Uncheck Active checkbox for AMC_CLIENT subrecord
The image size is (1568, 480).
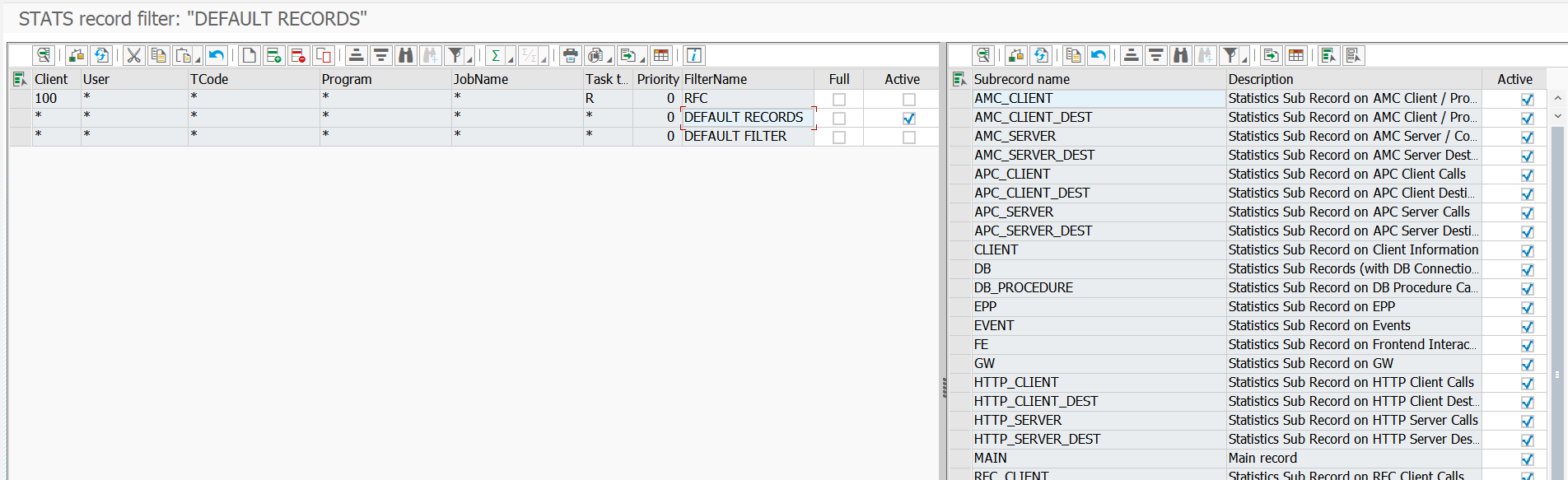pos(1527,100)
